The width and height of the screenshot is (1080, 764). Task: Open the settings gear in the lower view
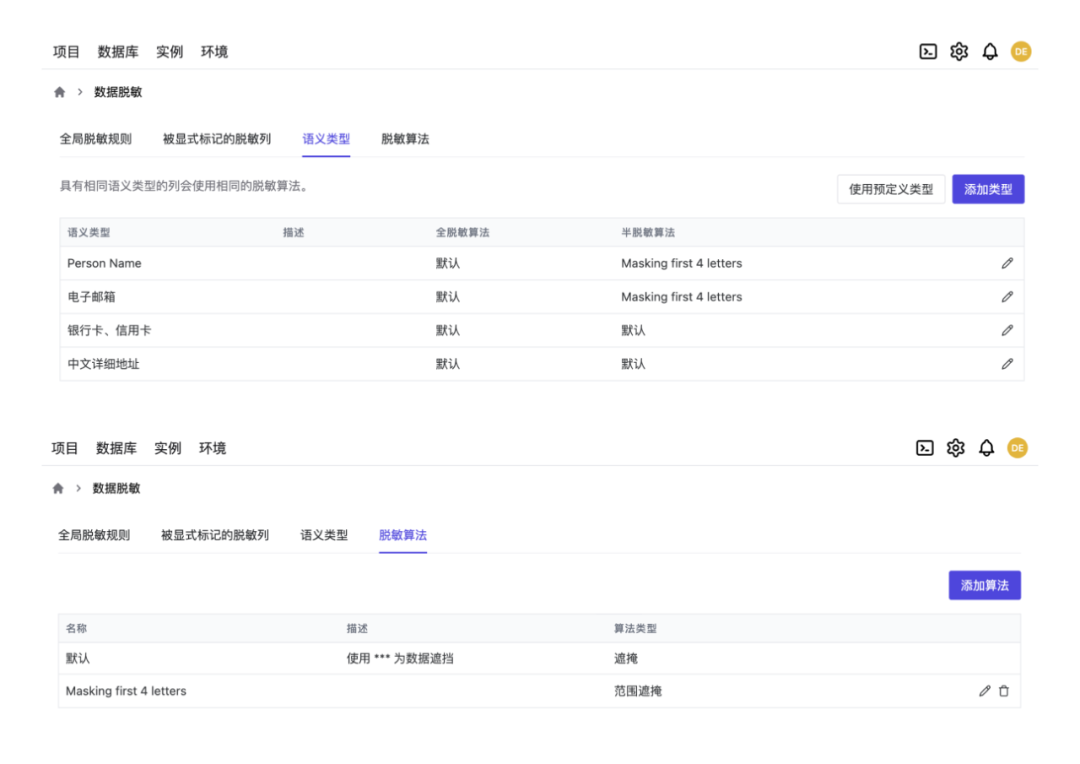pyautogui.click(x=955, y=448)
